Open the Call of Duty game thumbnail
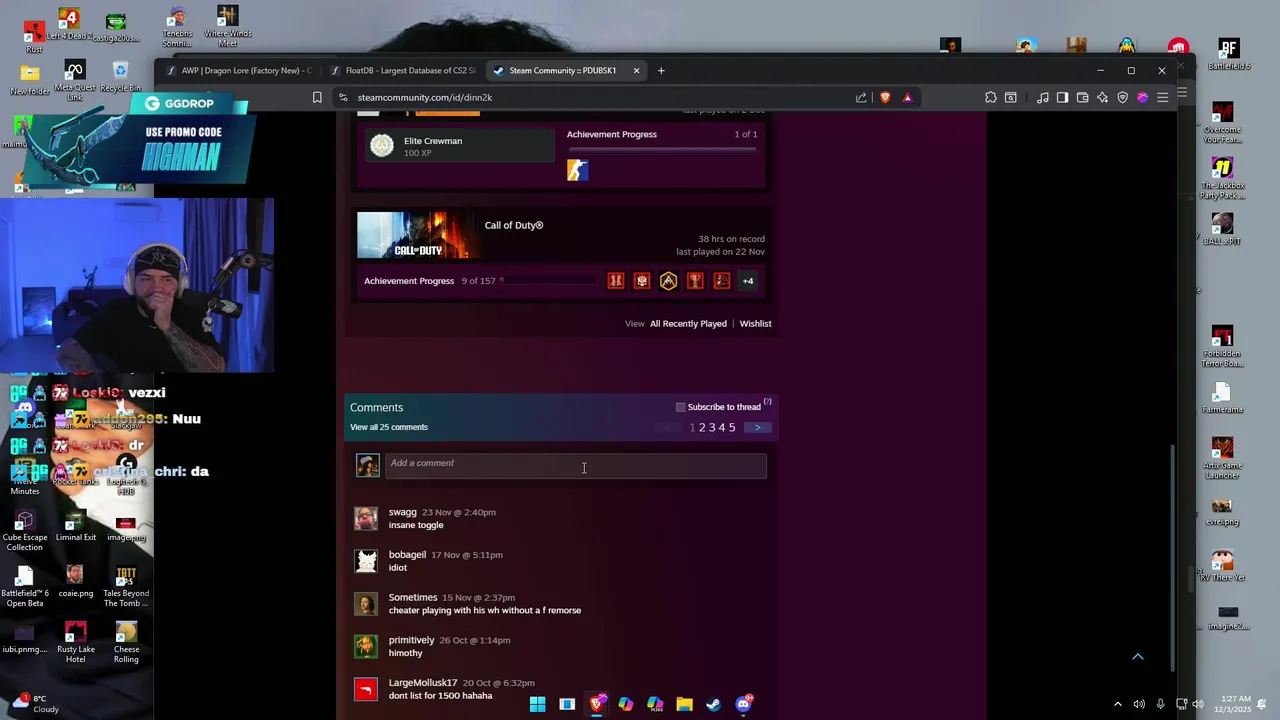The image size is (1280, 720). (418, 235)
